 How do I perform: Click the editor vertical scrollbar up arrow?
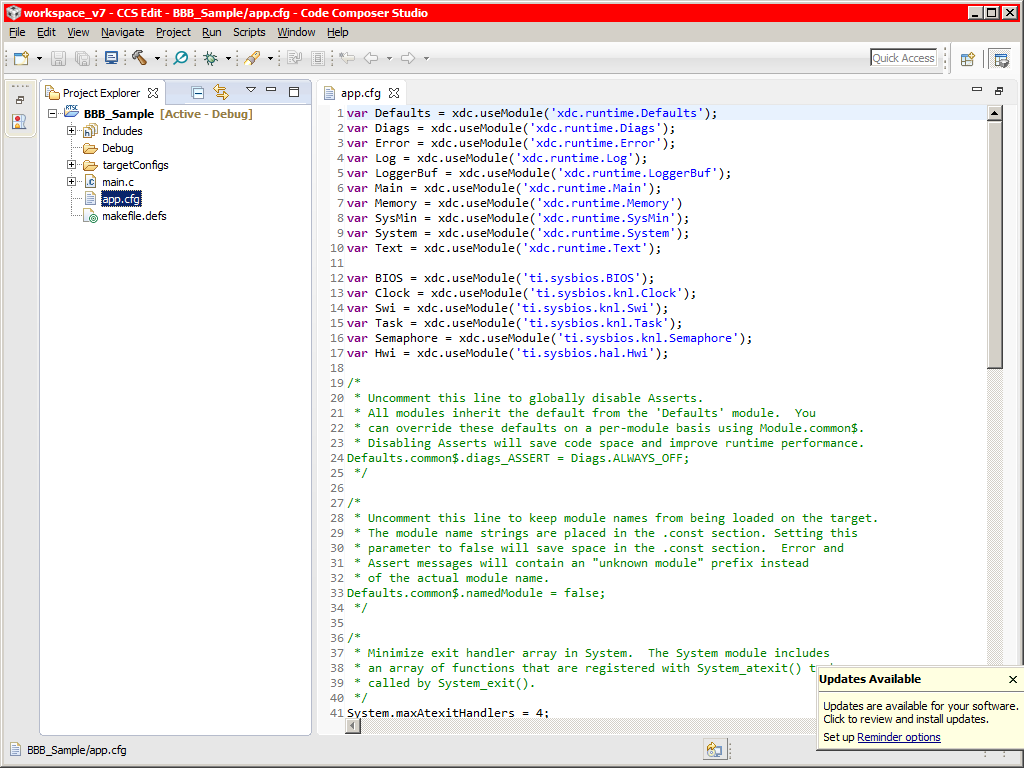[x=994, y=113]
